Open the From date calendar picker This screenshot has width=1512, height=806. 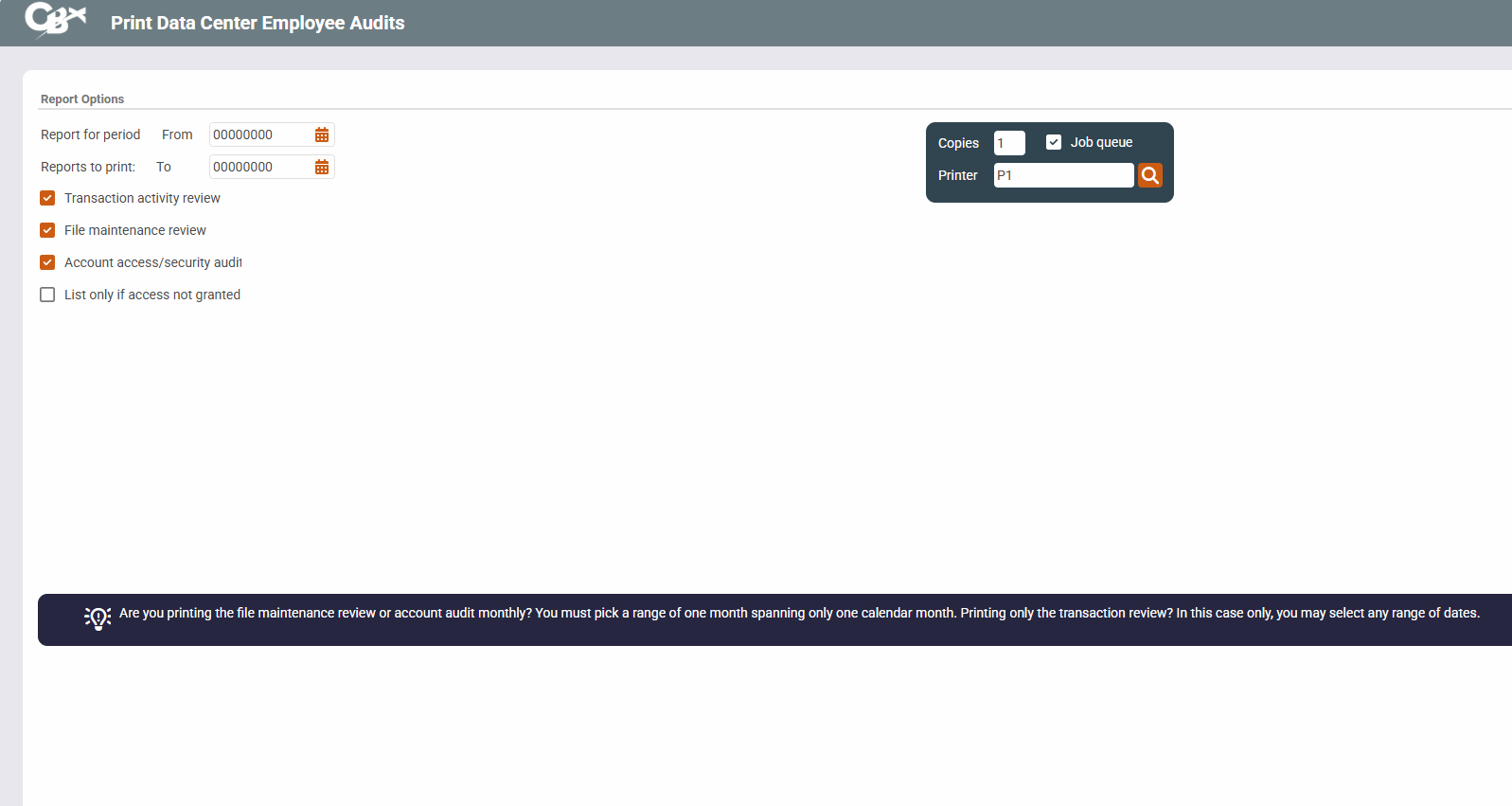[x=322, y=135]
